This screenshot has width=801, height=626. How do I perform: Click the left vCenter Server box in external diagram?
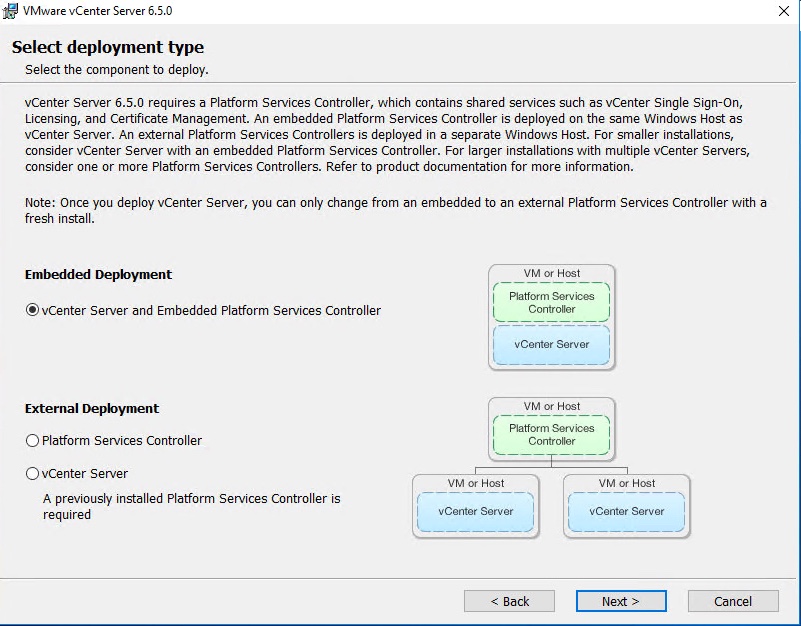(x=476, y=510)
